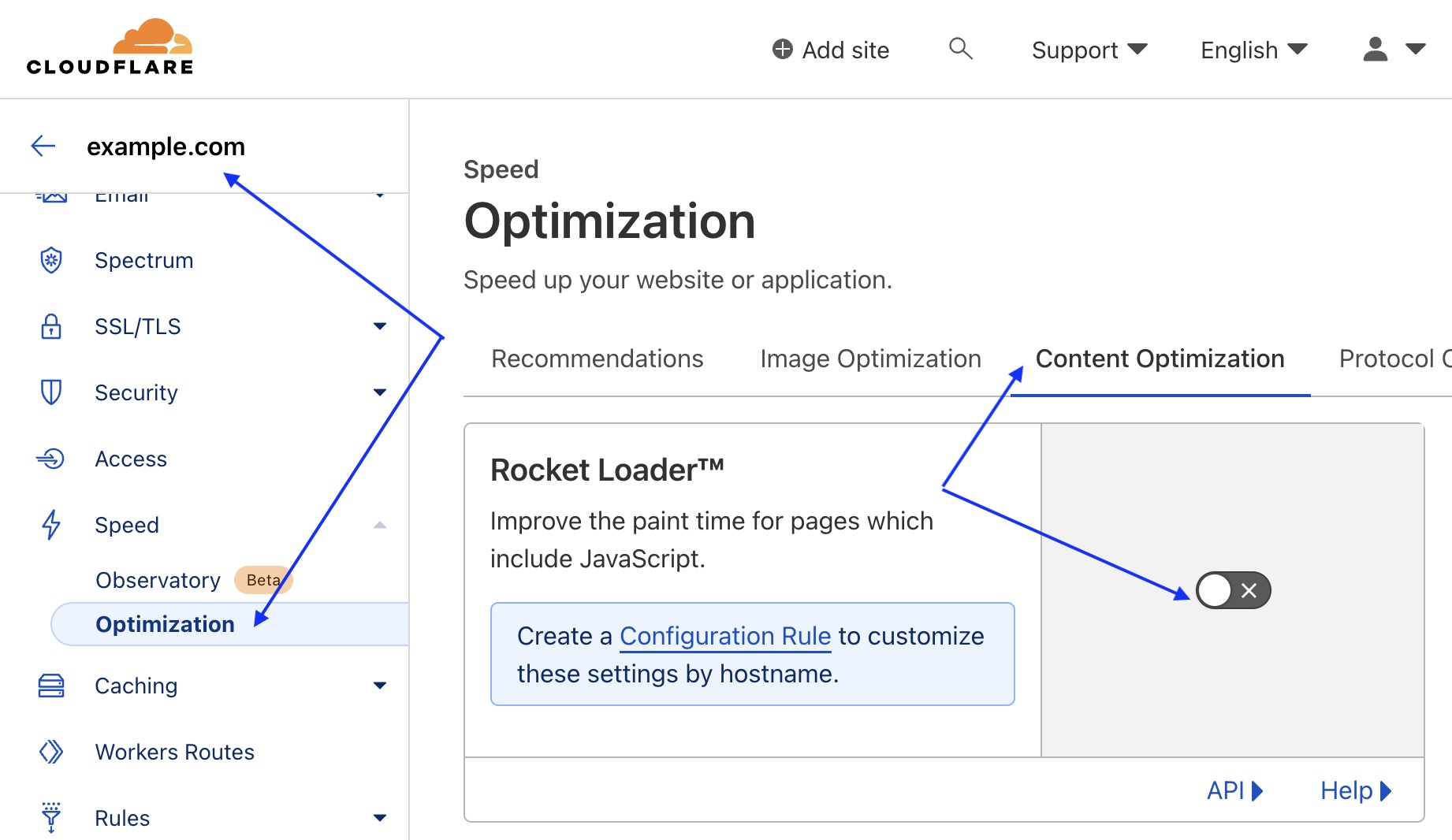Click the SSL/TLS padlock icon

[x=50, y=326]
